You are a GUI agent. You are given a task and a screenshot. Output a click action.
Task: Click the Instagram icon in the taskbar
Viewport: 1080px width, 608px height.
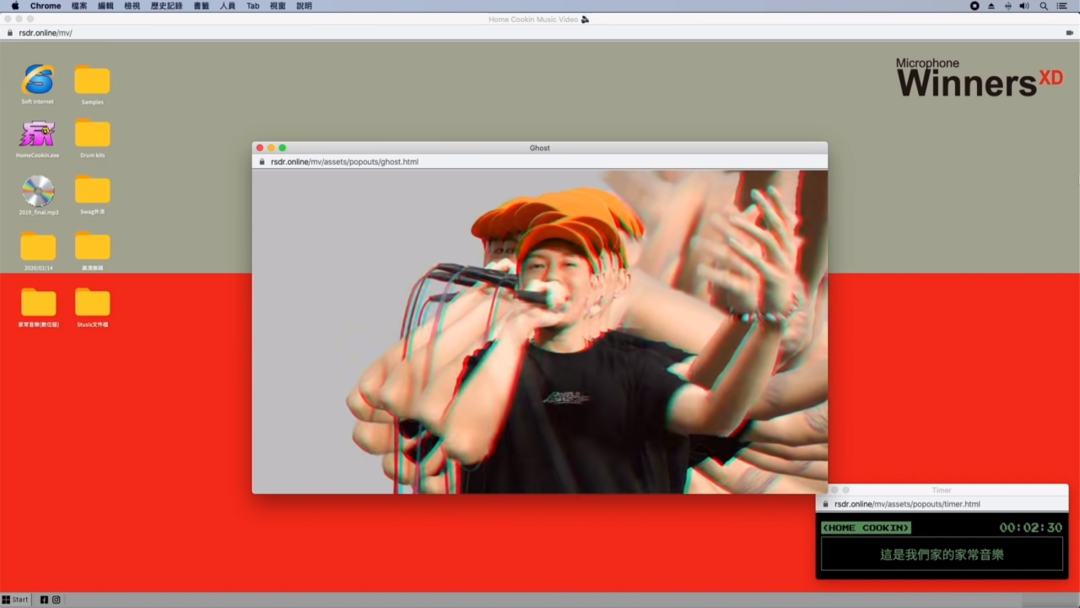[56, 600]
